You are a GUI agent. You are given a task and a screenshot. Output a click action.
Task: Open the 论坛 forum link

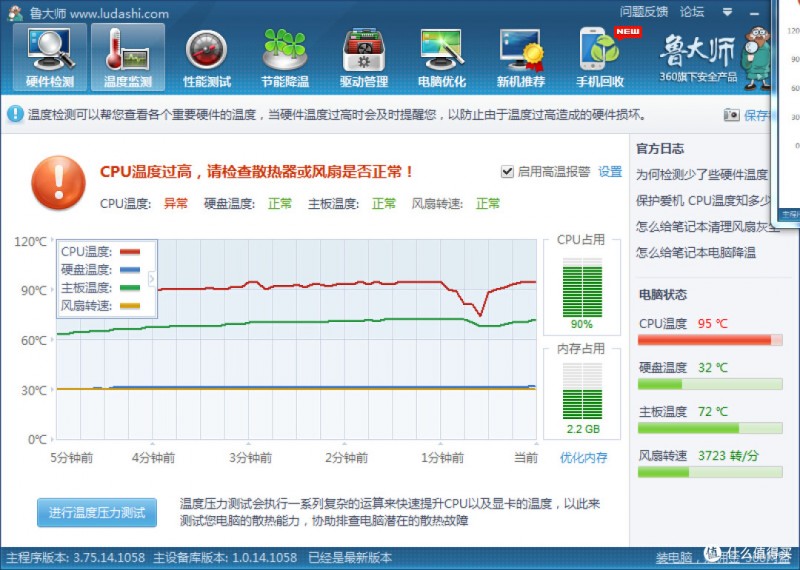click(x=692, y=11)
